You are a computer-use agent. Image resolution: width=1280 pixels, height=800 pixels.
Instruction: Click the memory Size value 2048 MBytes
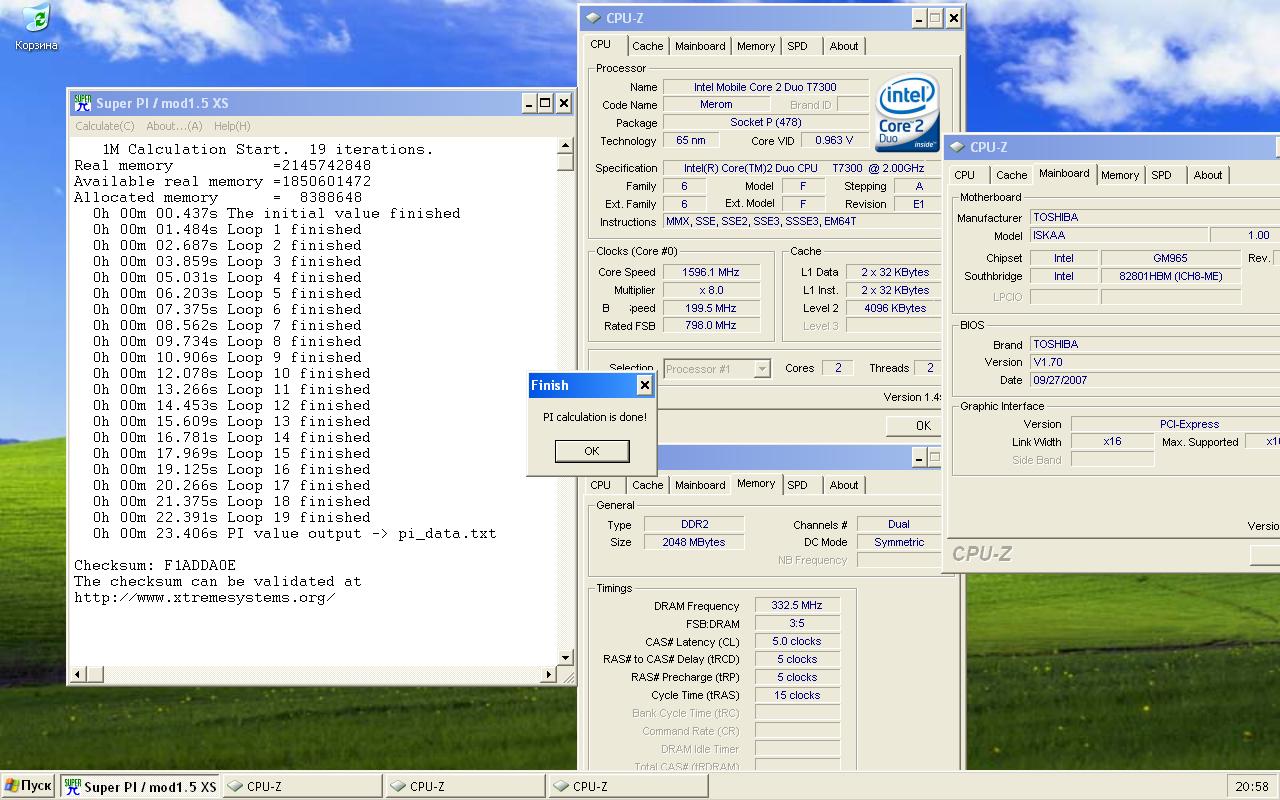click(x=693, y=542)
